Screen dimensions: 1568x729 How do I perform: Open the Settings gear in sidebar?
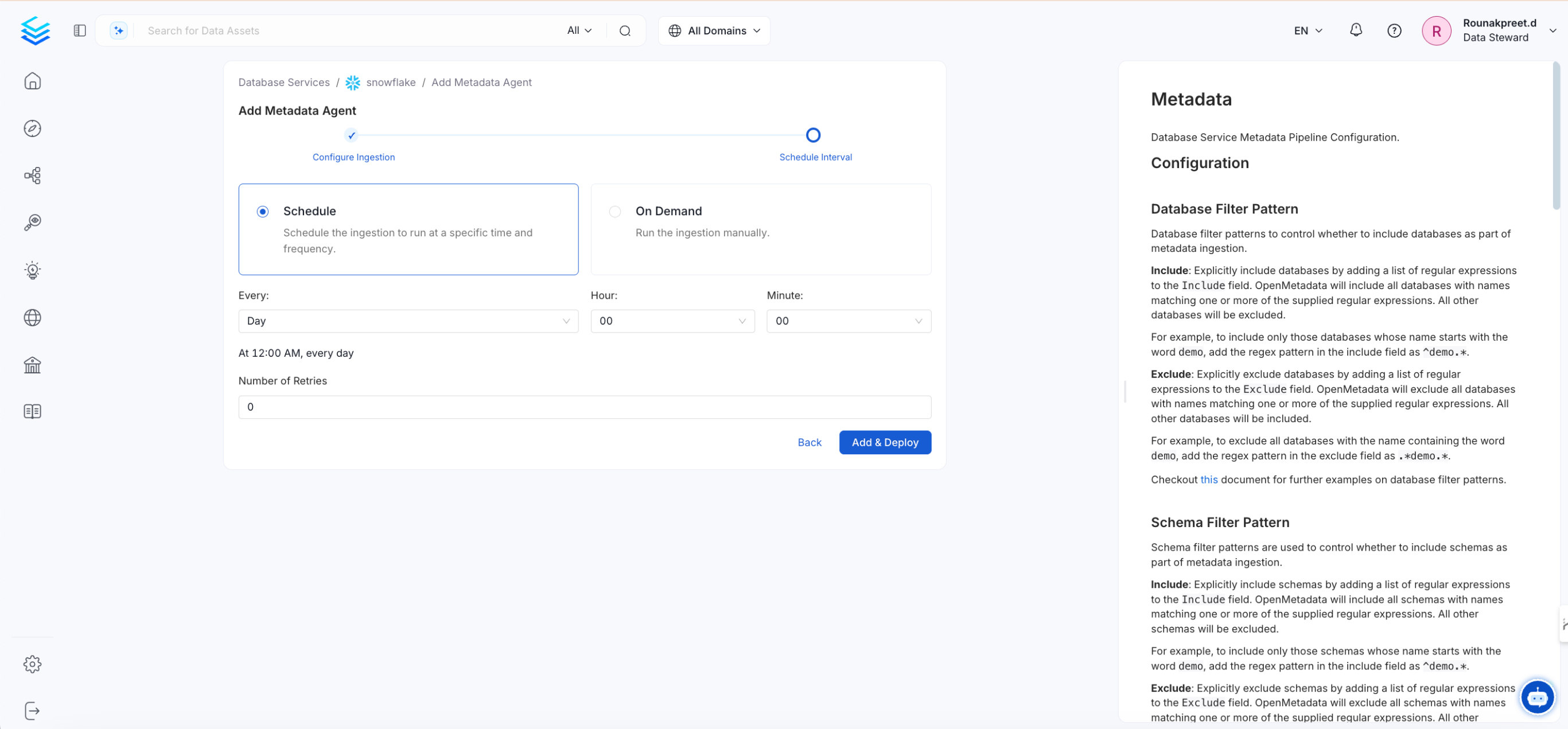(x=32, y=664)
